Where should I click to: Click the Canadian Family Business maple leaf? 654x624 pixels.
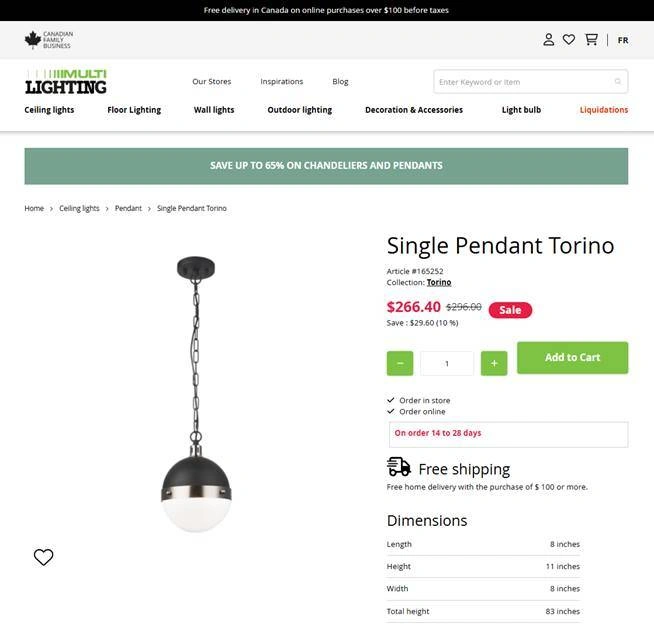tap(33, 40)
